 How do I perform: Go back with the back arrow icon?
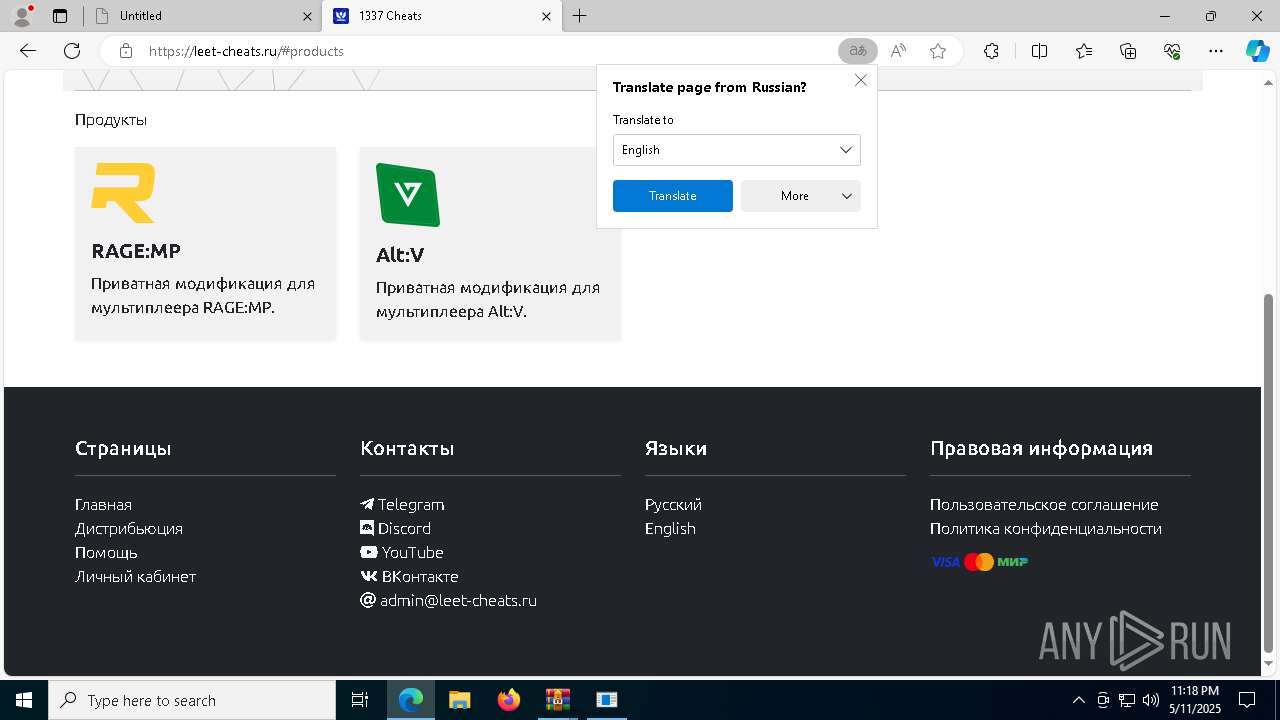[28, 51]
